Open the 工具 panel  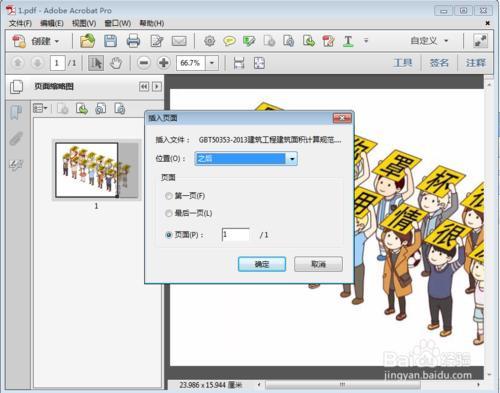point(403,63)
